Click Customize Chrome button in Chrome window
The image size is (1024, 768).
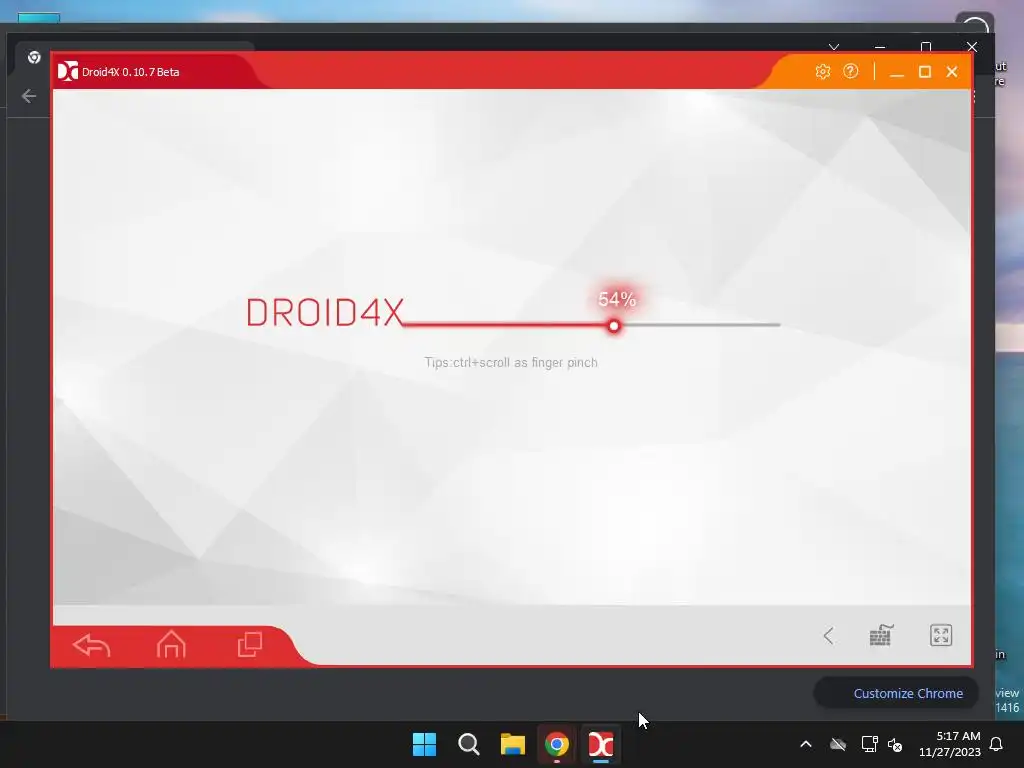coord(896,694)
